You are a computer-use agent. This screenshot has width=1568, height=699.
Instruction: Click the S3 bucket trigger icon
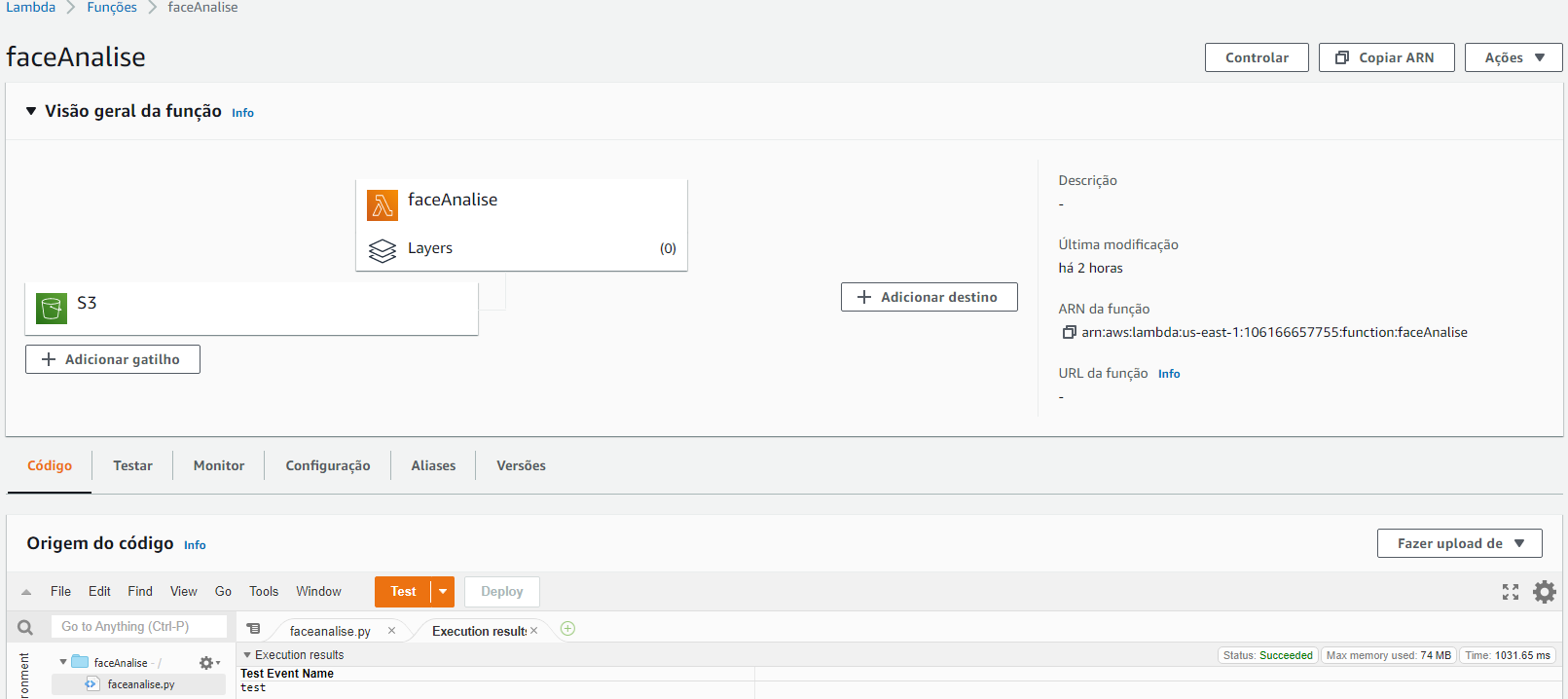[x=52, y=309]
